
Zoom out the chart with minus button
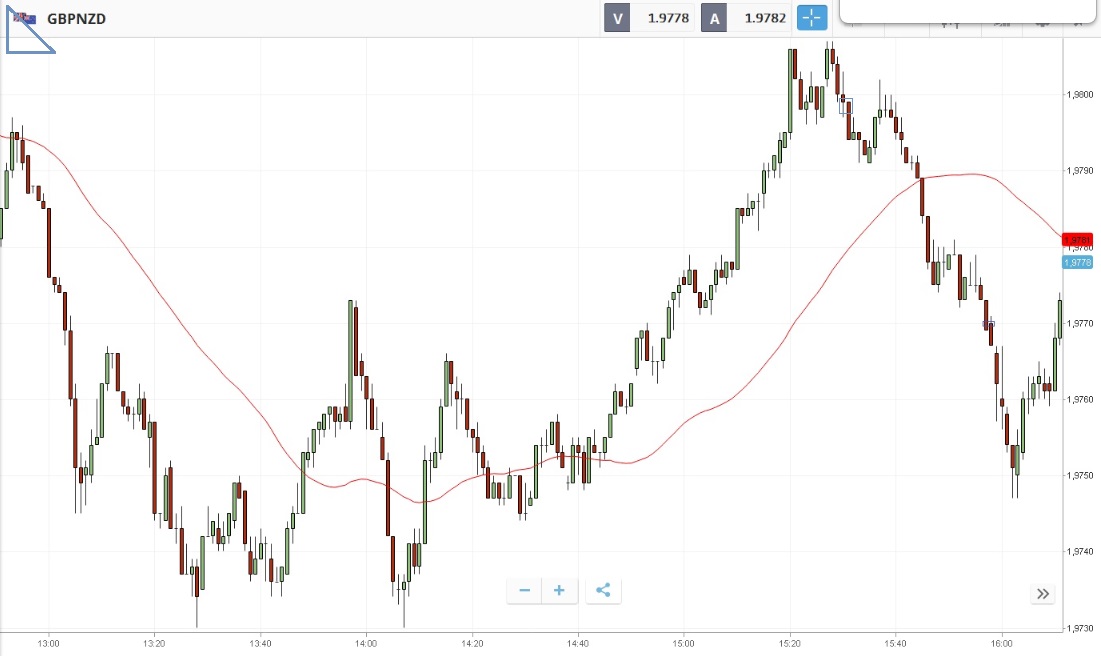[524, 590]
